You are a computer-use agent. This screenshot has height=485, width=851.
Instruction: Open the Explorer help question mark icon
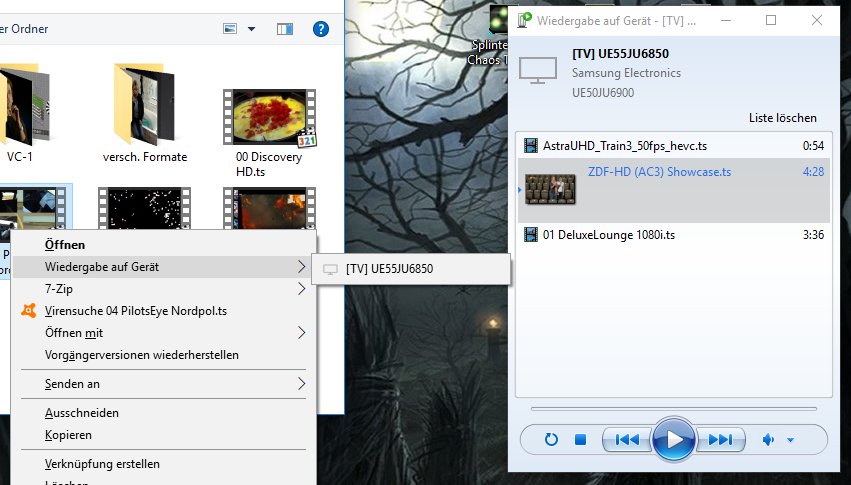[321, 29]
